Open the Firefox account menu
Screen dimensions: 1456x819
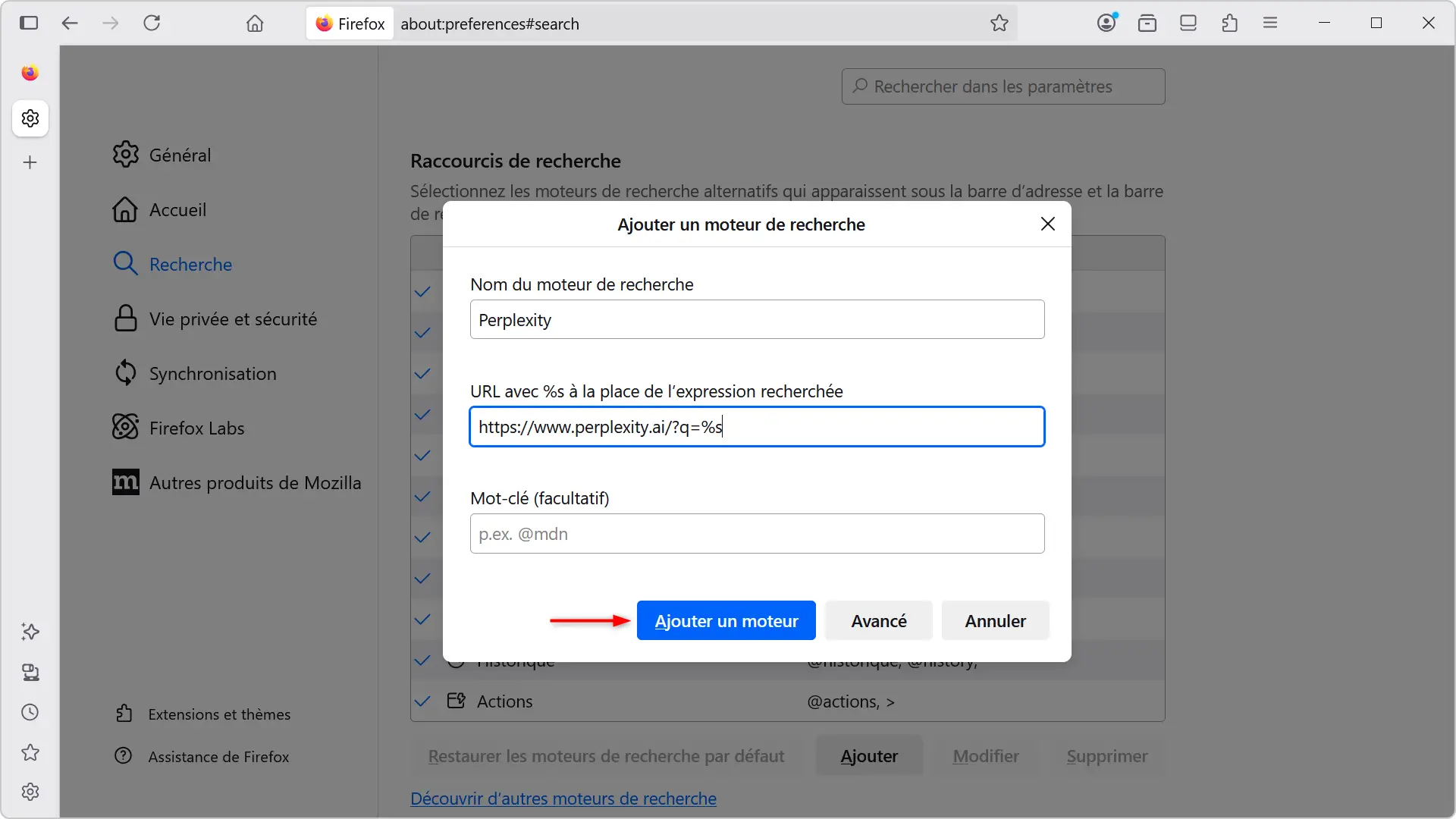(x=1106, y=23)
